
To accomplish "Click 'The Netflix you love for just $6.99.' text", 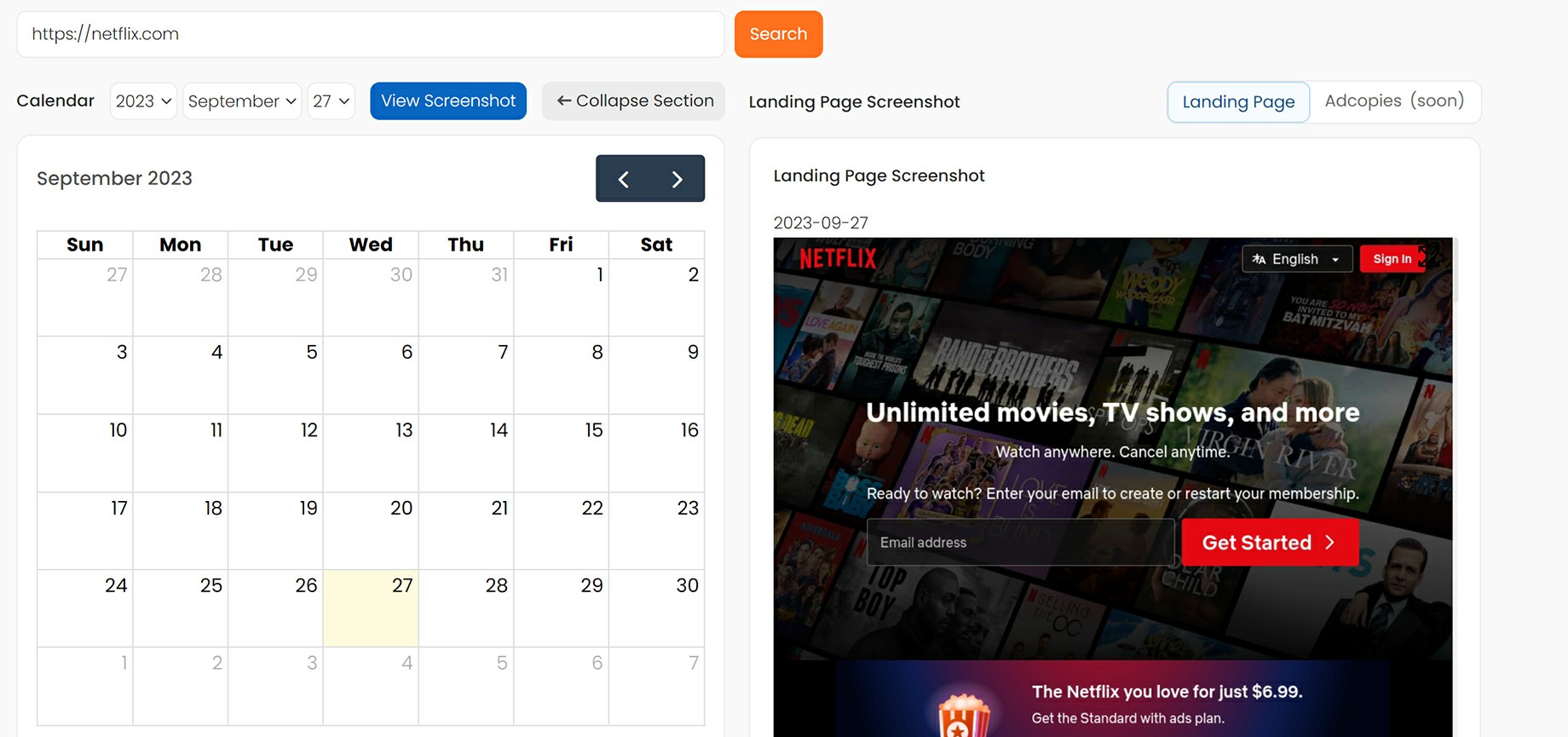I will [x=1167, y=692].
